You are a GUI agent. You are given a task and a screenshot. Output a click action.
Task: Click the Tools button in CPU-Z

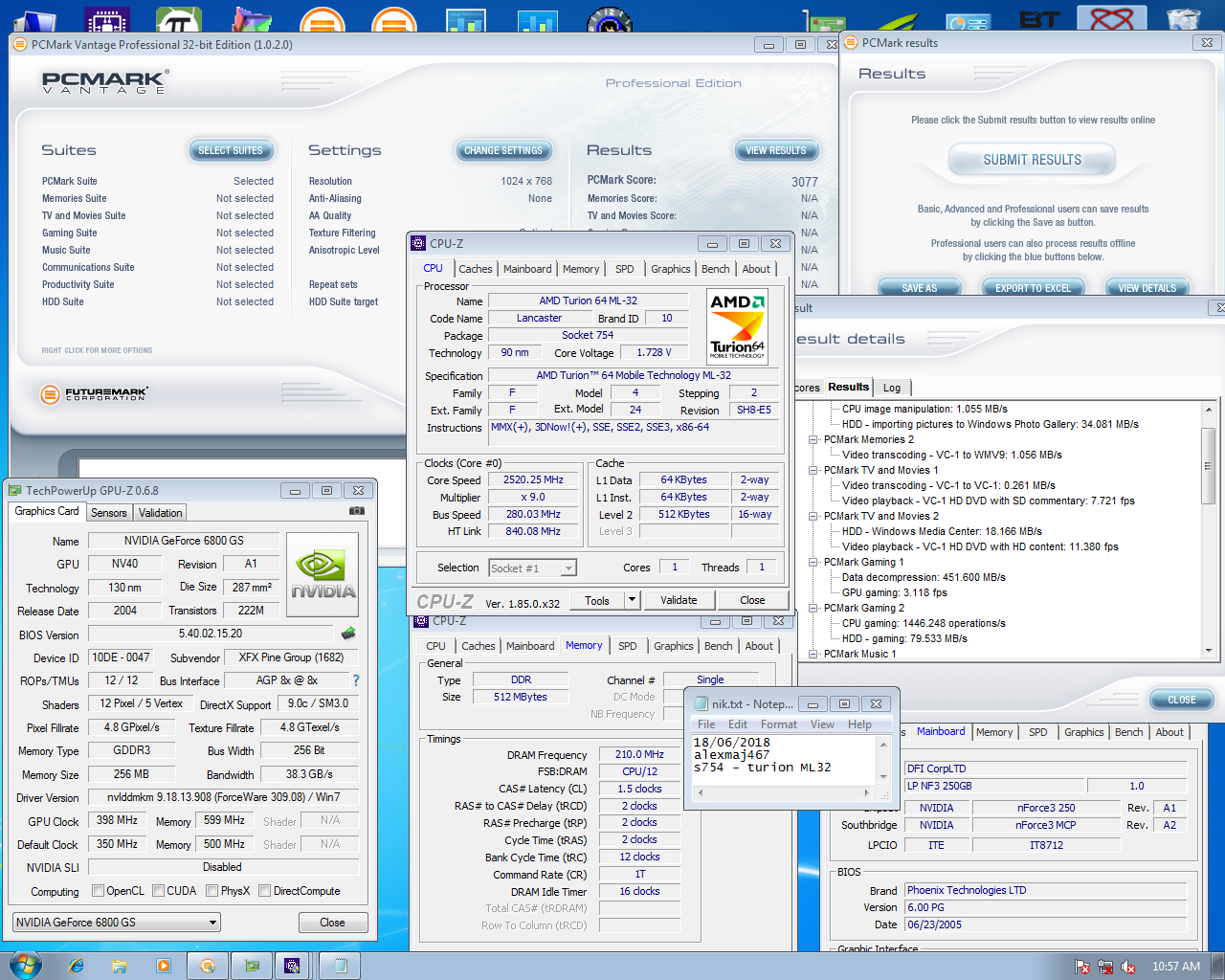tap(597, 600)
